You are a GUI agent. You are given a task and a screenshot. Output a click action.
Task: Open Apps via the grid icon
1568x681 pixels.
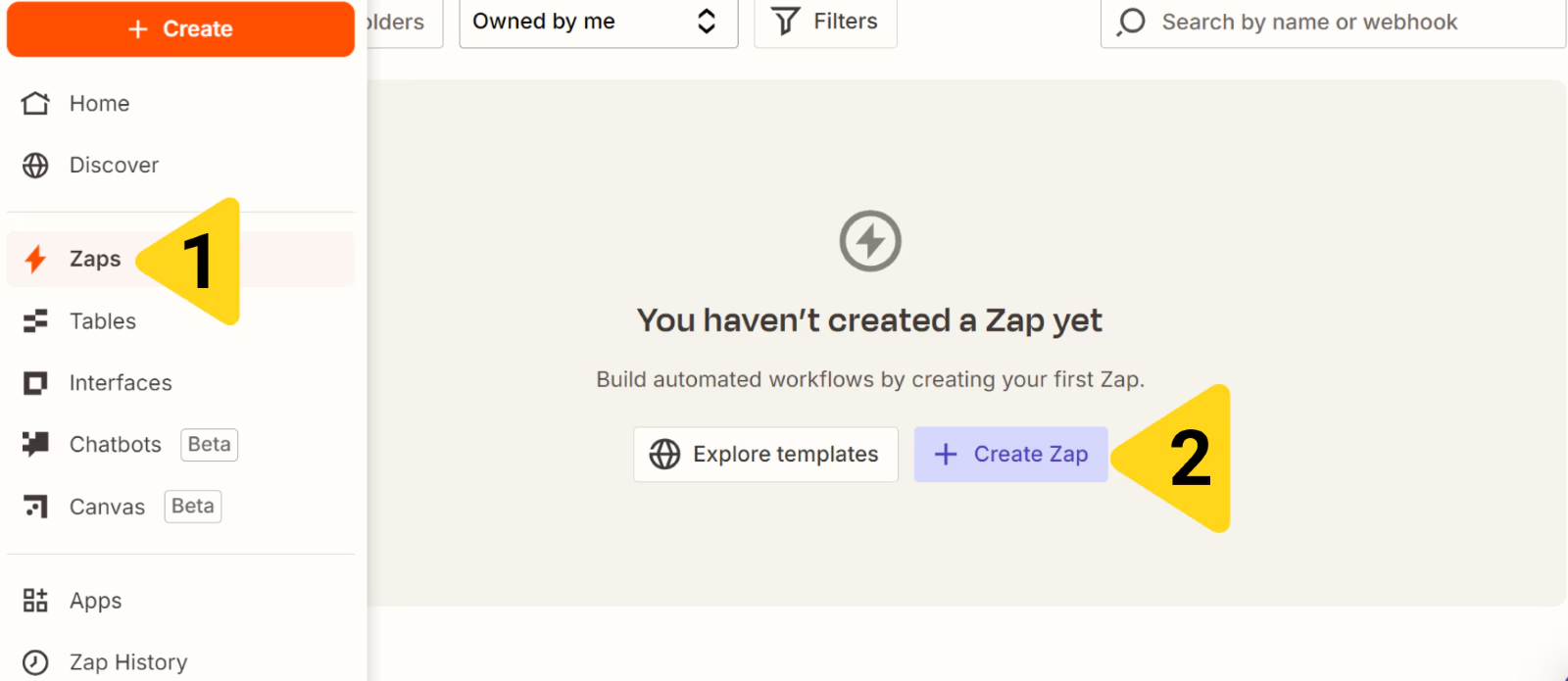coord(35,600)
